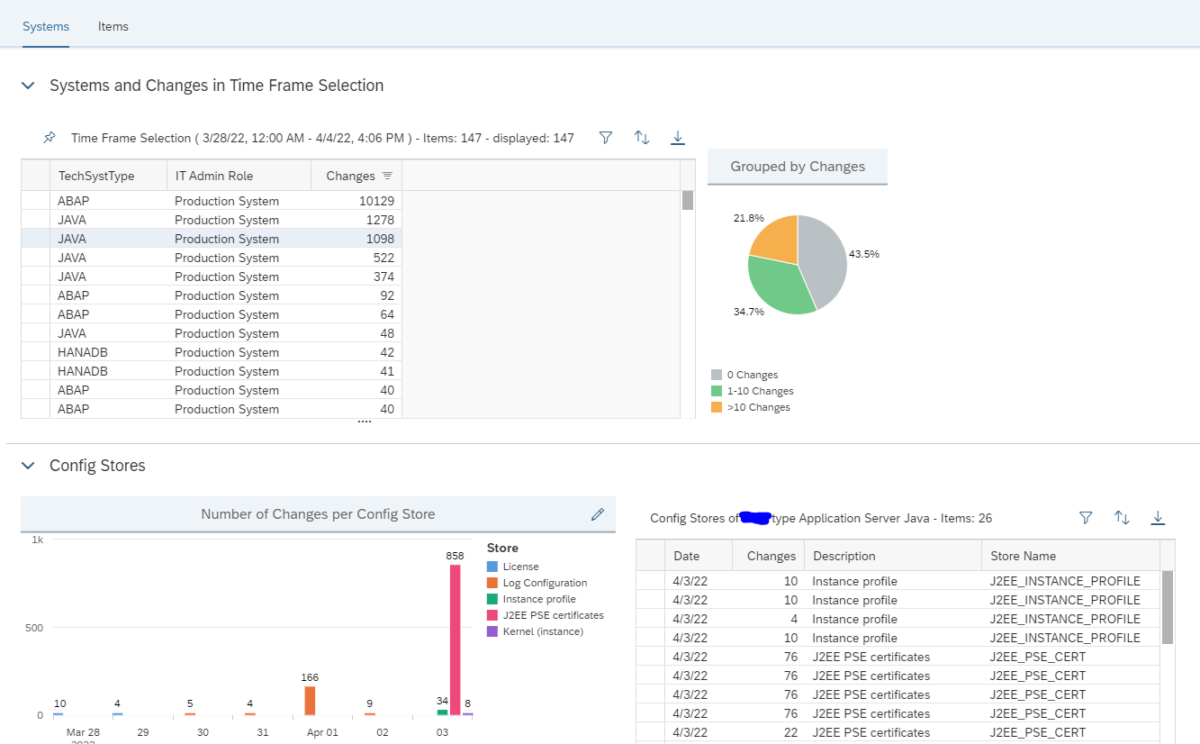This screenshot has width=1200, height=744.
Task: Select the Systems tab
Action: pos(45,26)
